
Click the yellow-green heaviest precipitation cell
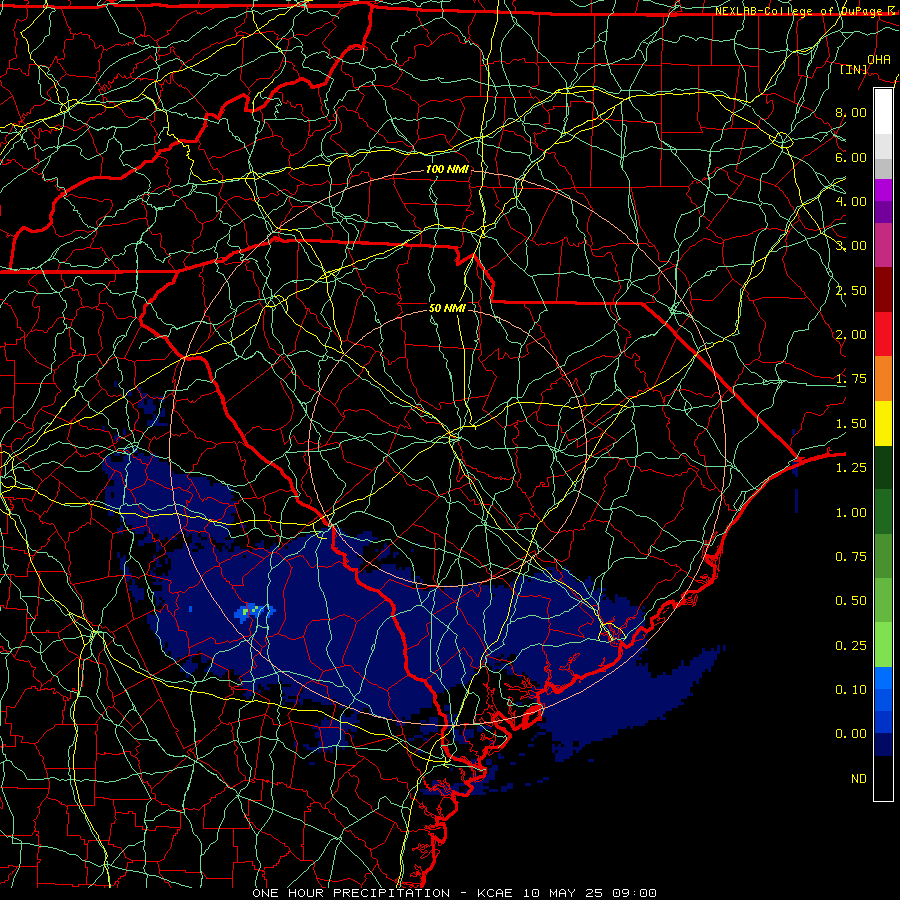245,612
